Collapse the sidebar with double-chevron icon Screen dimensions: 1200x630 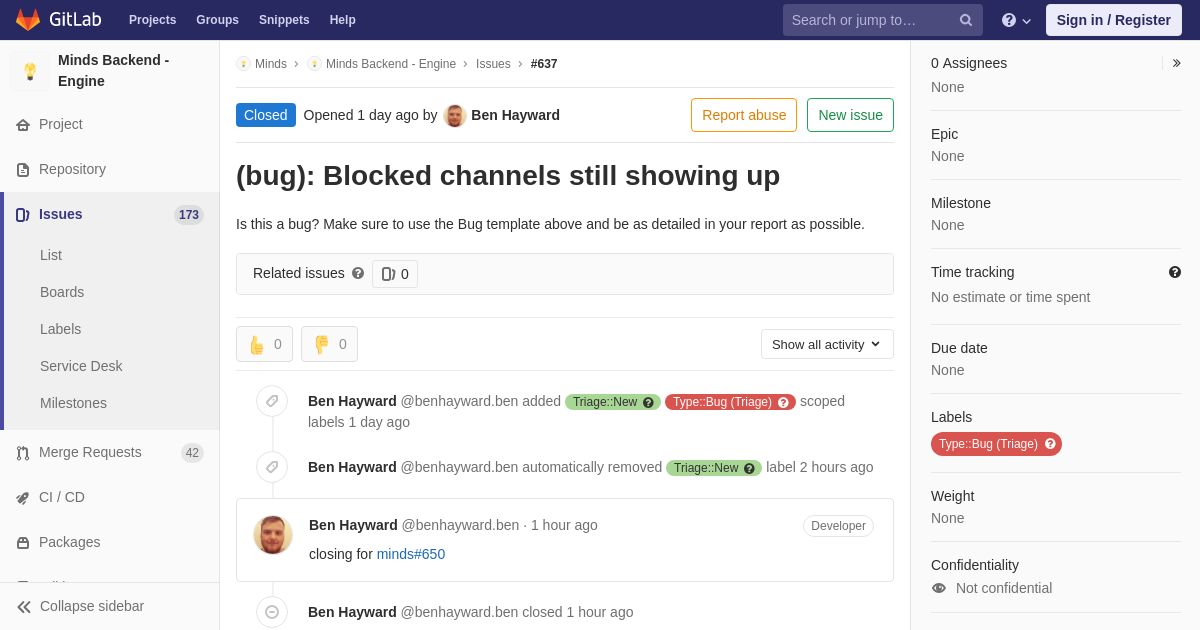(x=24, y=607)
